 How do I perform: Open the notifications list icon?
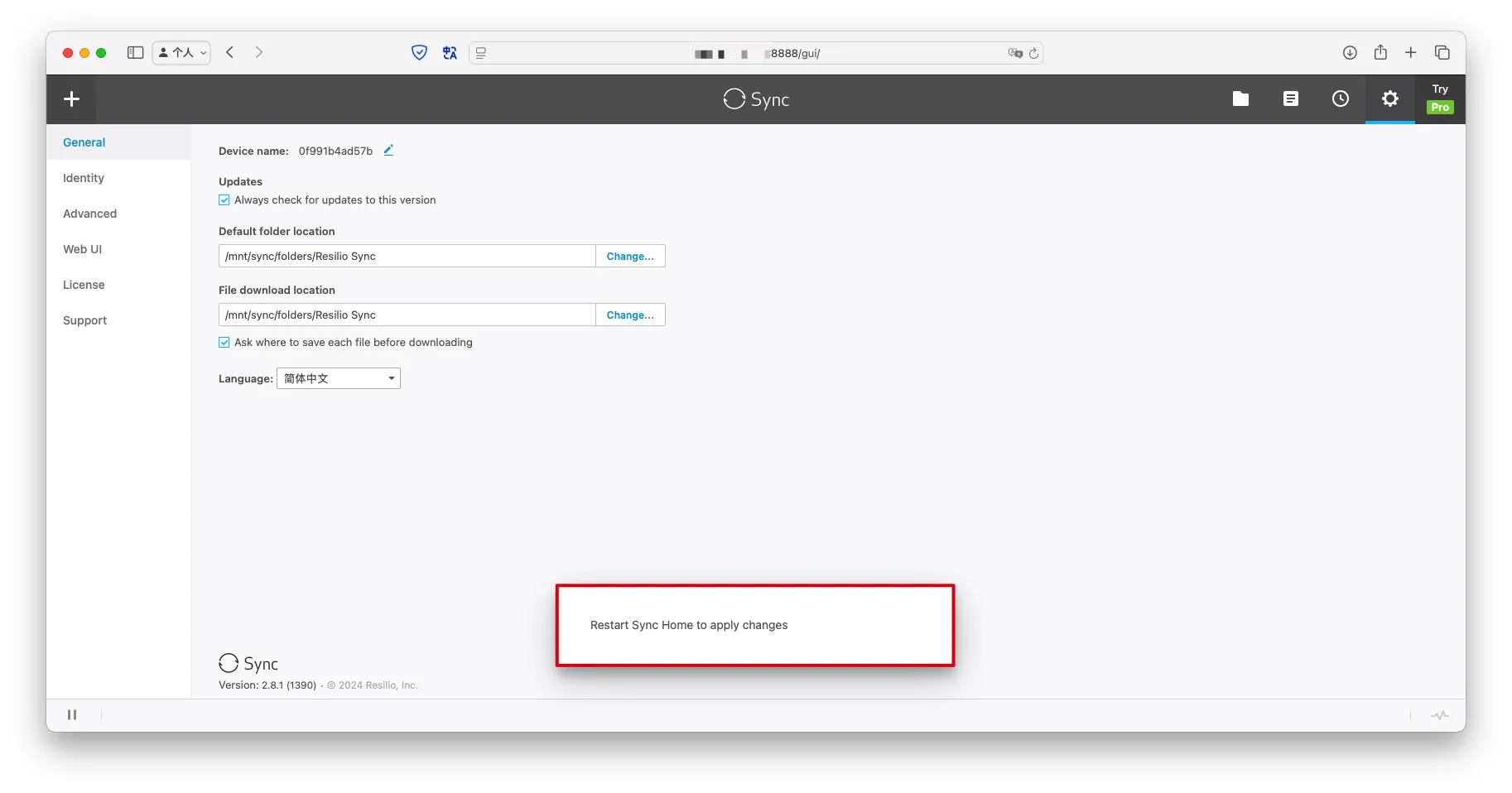tap(1290, 99)
